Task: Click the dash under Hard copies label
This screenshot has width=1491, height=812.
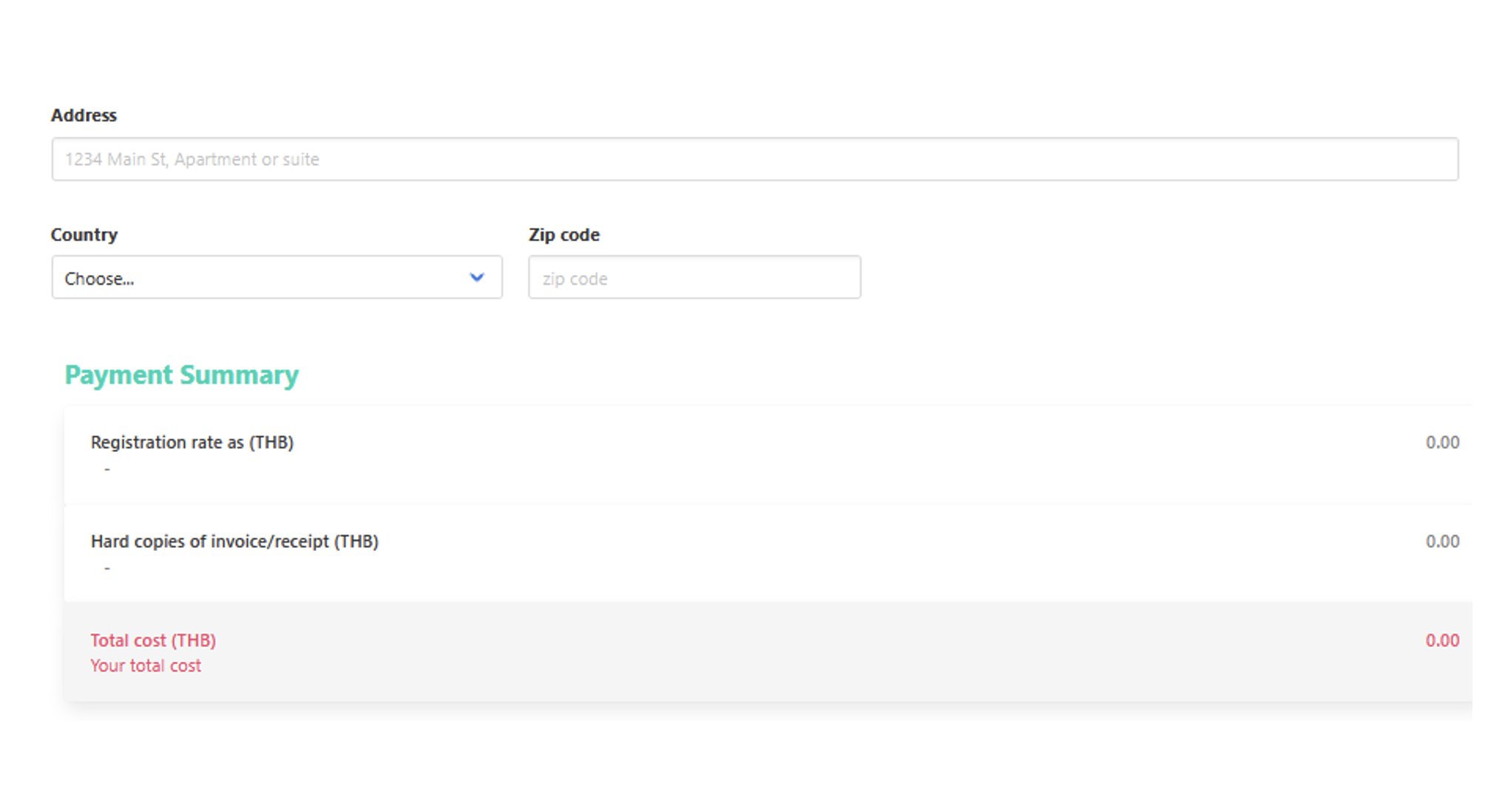Action: click(x=107, y=568)
